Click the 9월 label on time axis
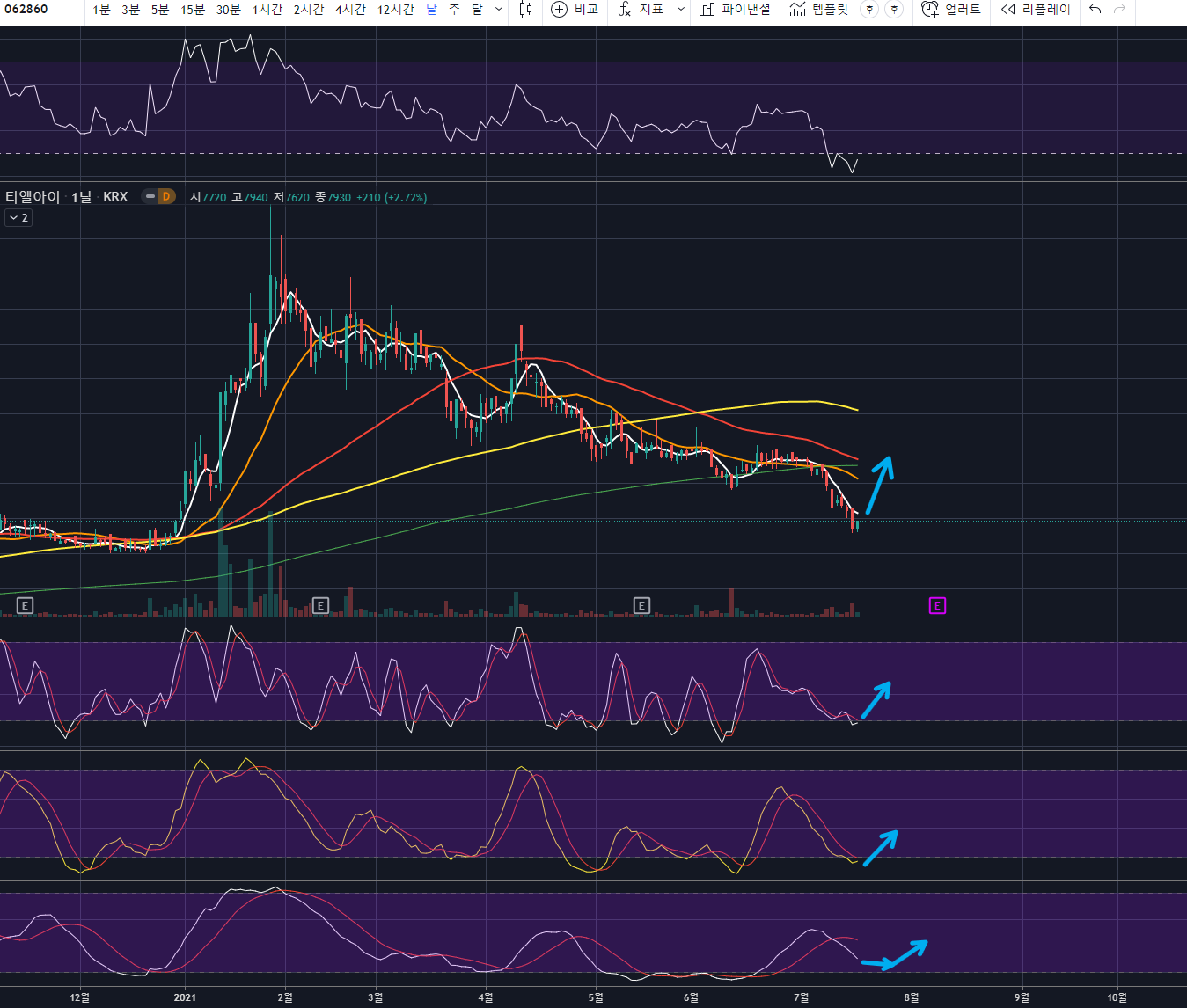1187x1008 pixels. (x=1022, y=997)
